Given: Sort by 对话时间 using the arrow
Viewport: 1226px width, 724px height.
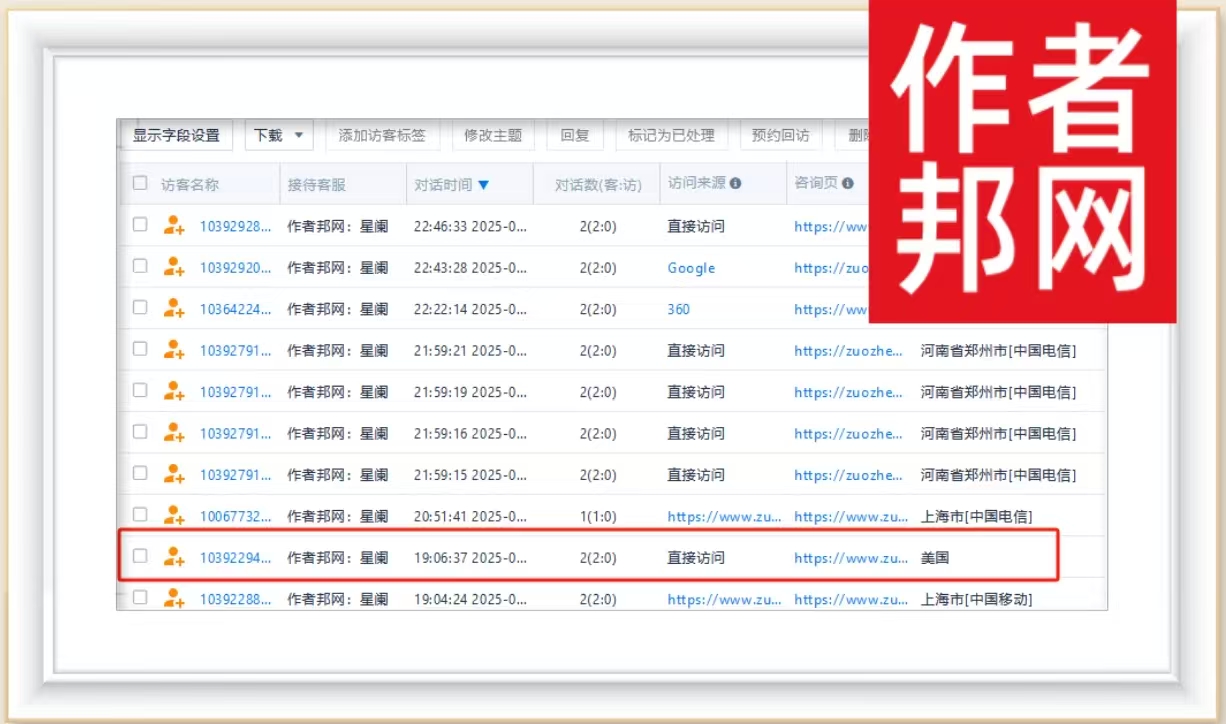Looking at the screenshot, I should (484, 185).
